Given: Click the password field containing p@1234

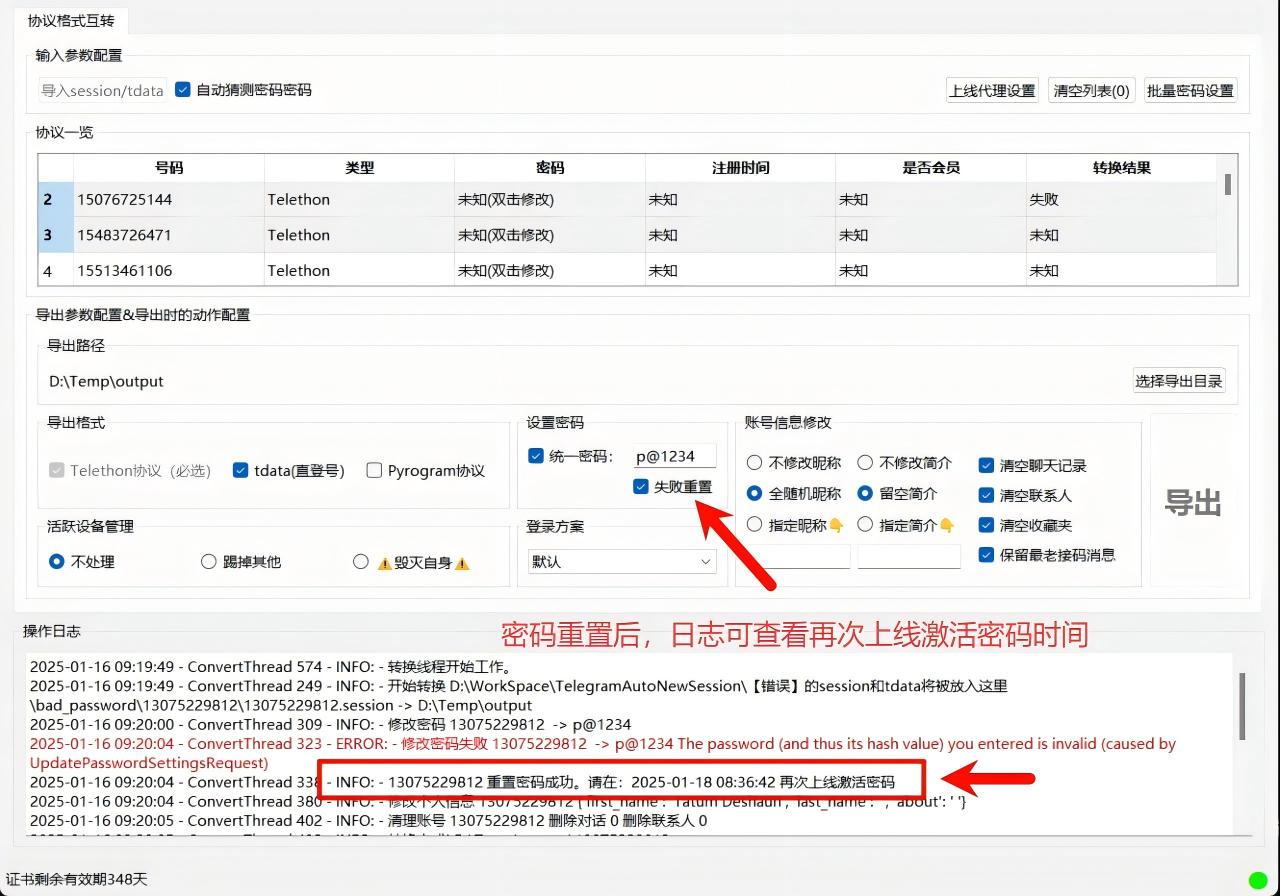Looking at the screenshot, I should [x=675, y=456].
